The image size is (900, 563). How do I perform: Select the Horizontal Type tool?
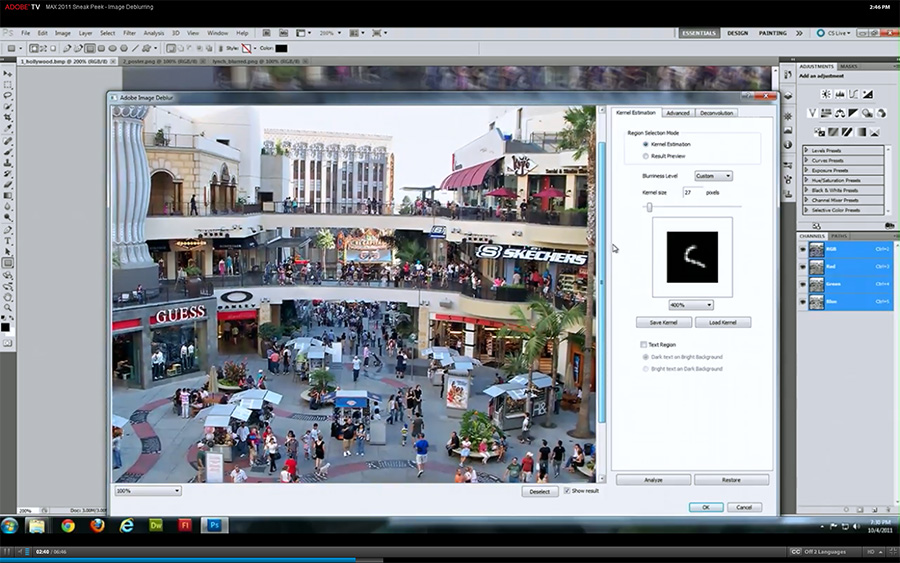[x=7, y=241]
